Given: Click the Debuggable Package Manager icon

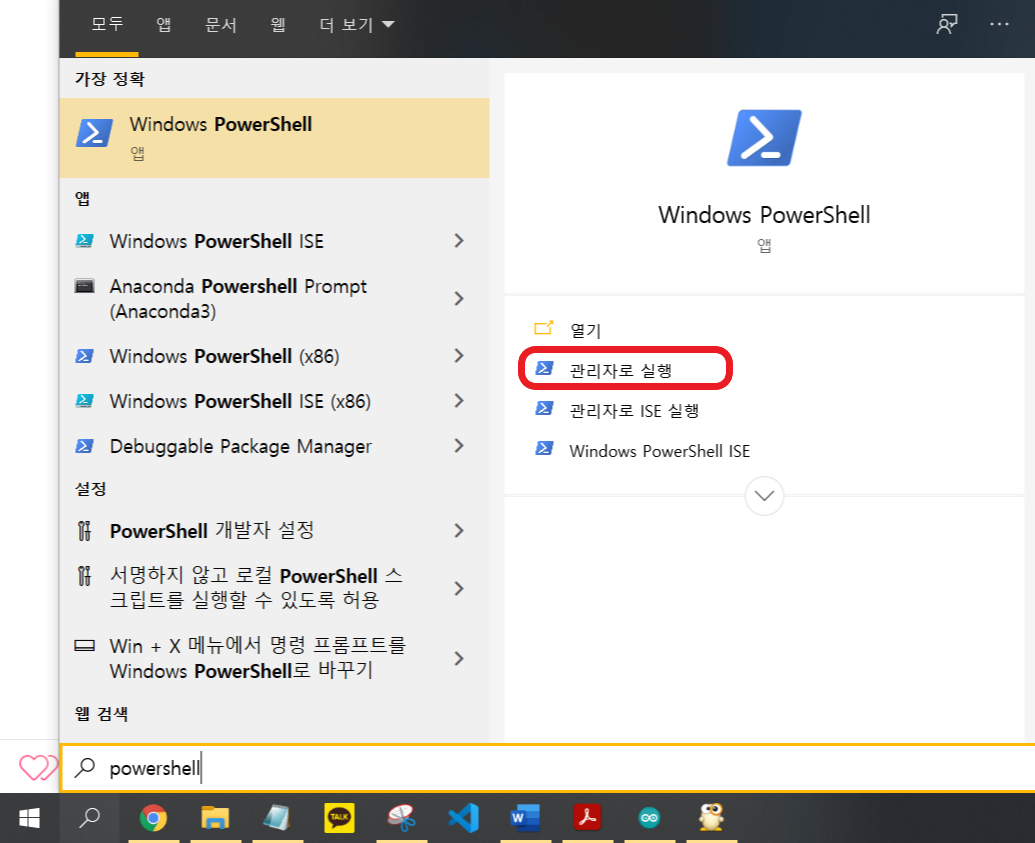Looking at the screenshot, I should click(84, 446).
